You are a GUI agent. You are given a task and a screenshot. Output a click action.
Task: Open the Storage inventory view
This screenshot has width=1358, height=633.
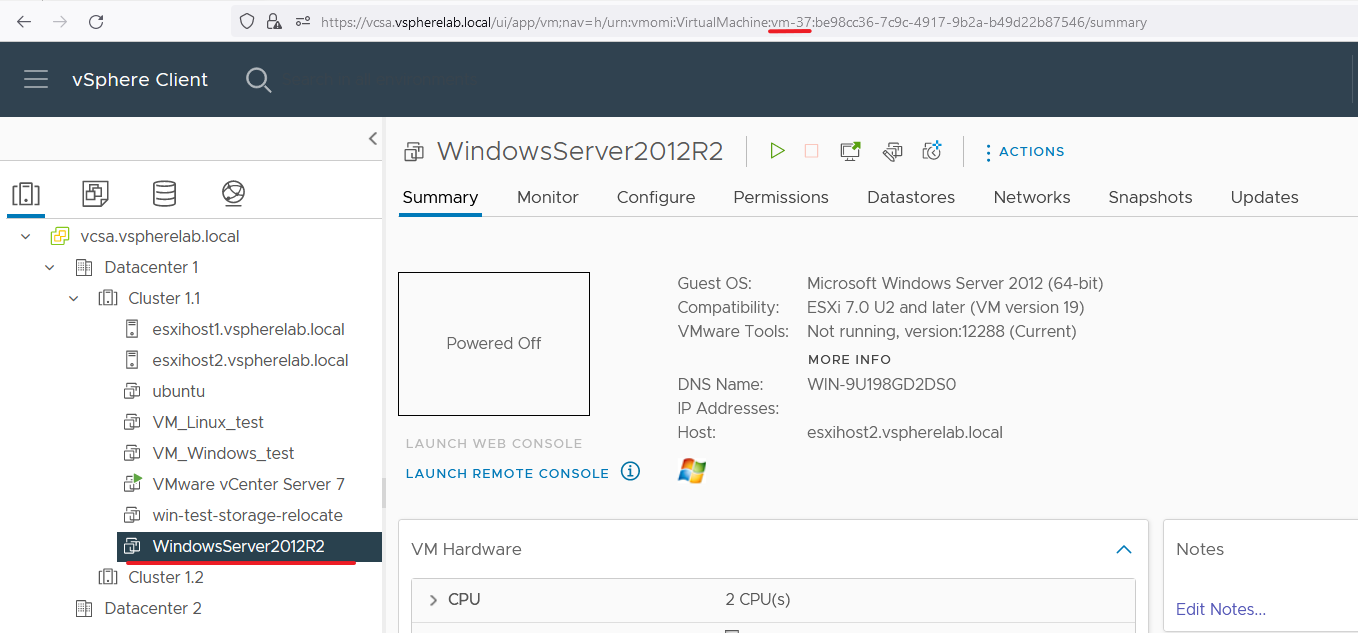164,193
